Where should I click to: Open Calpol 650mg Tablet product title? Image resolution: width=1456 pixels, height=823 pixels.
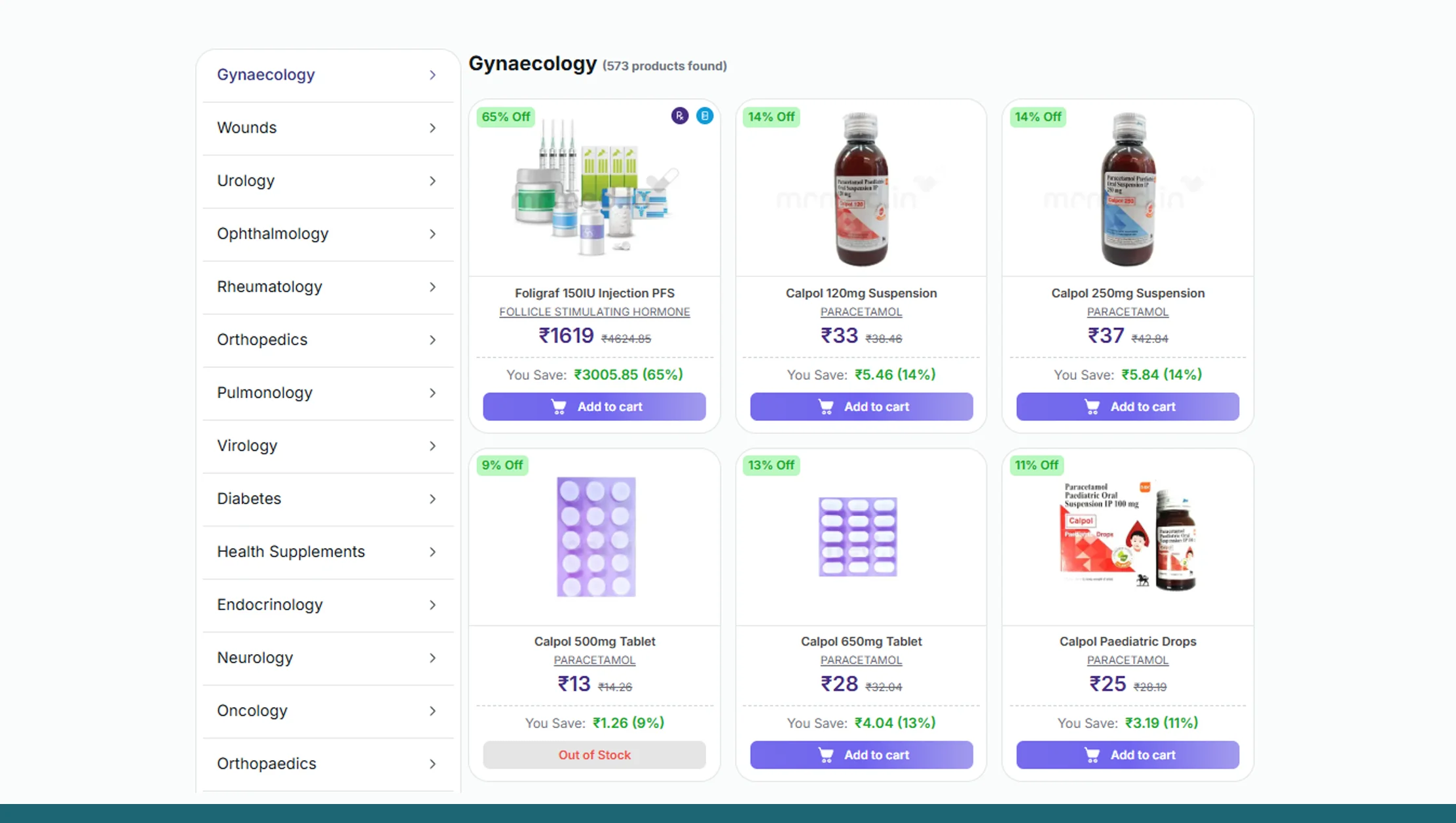[861, 642]
